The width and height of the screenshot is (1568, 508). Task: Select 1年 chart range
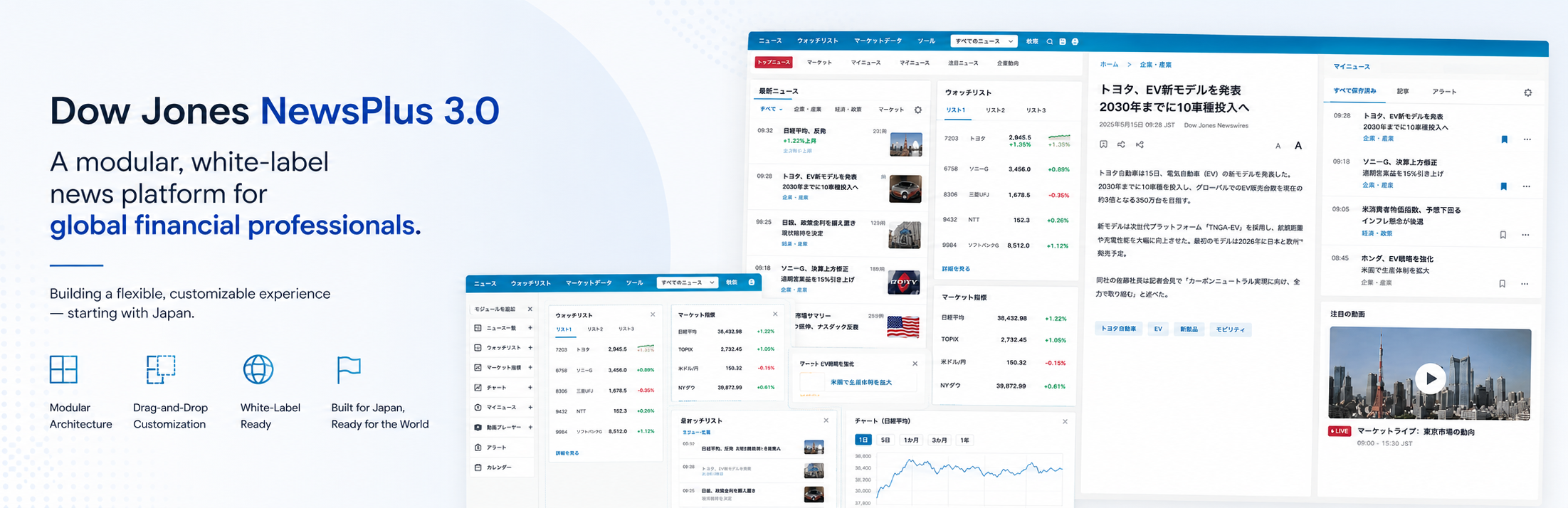964,440
